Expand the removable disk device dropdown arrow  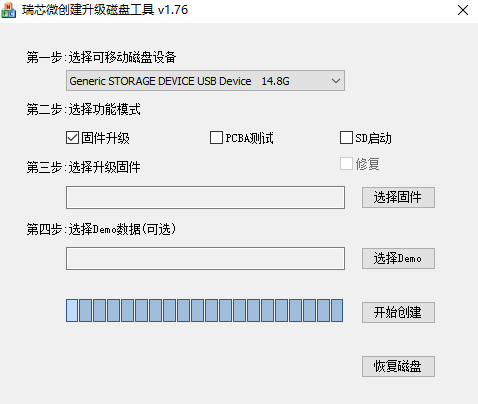pyautogui.click(x=336, y=81)
